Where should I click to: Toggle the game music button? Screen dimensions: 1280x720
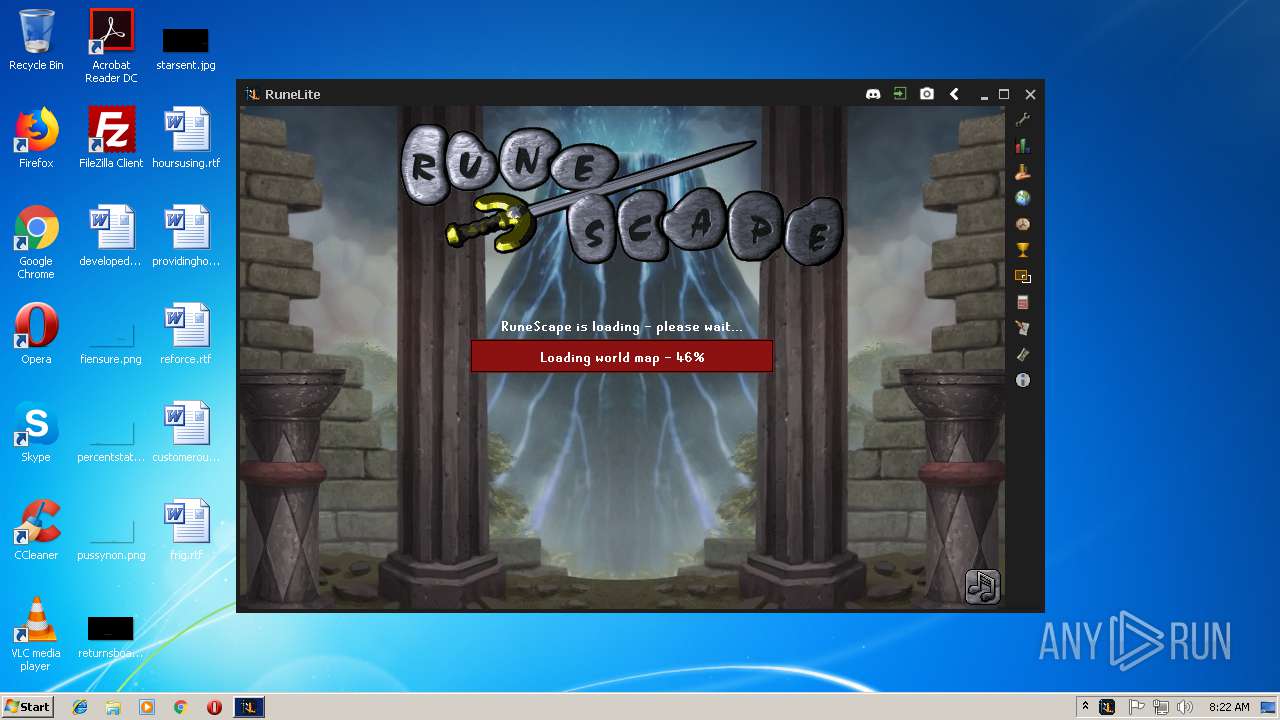pos(982,586)
